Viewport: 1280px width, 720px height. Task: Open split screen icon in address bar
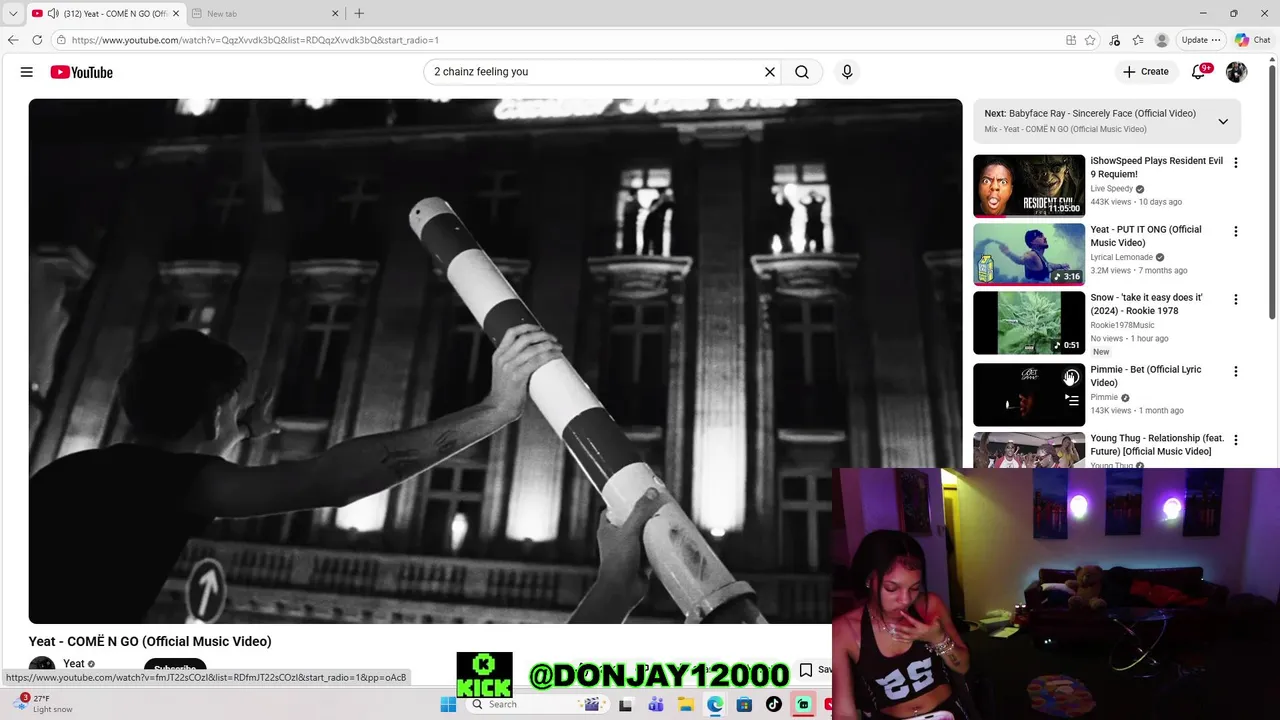1071,40
